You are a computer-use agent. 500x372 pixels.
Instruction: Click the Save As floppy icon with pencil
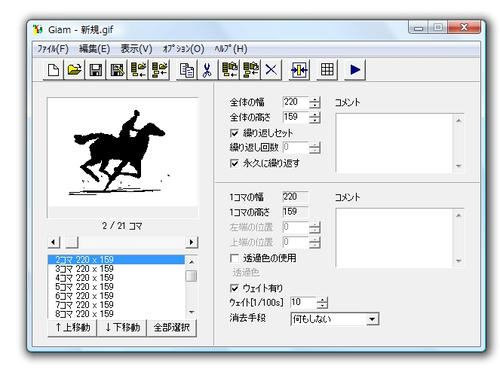pos(117,70)
